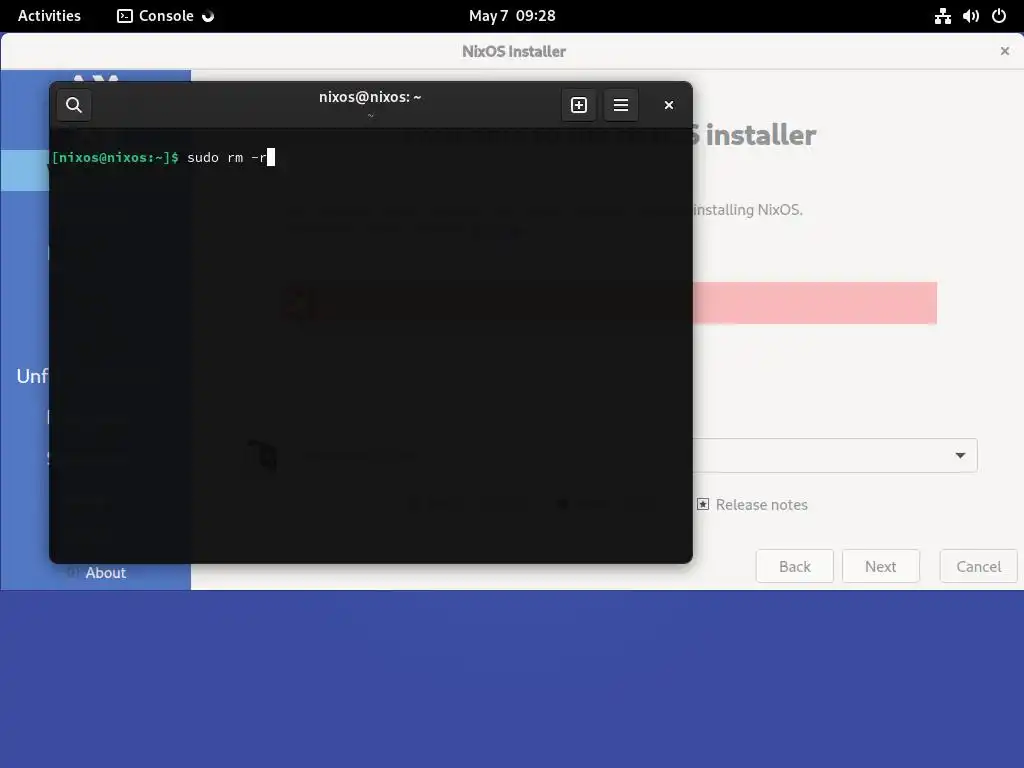Open search in the Console terminal

[x=74, y=105]
